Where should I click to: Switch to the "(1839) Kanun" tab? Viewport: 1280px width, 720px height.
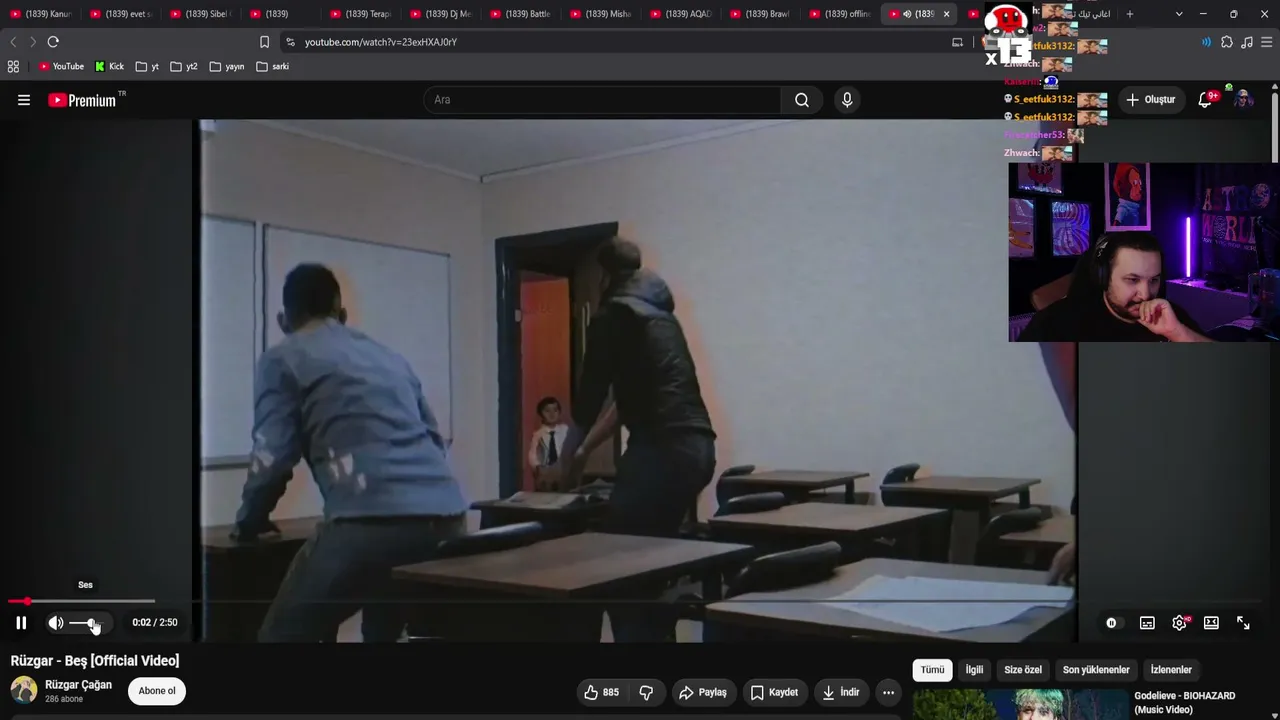click(x=40, y=14)
